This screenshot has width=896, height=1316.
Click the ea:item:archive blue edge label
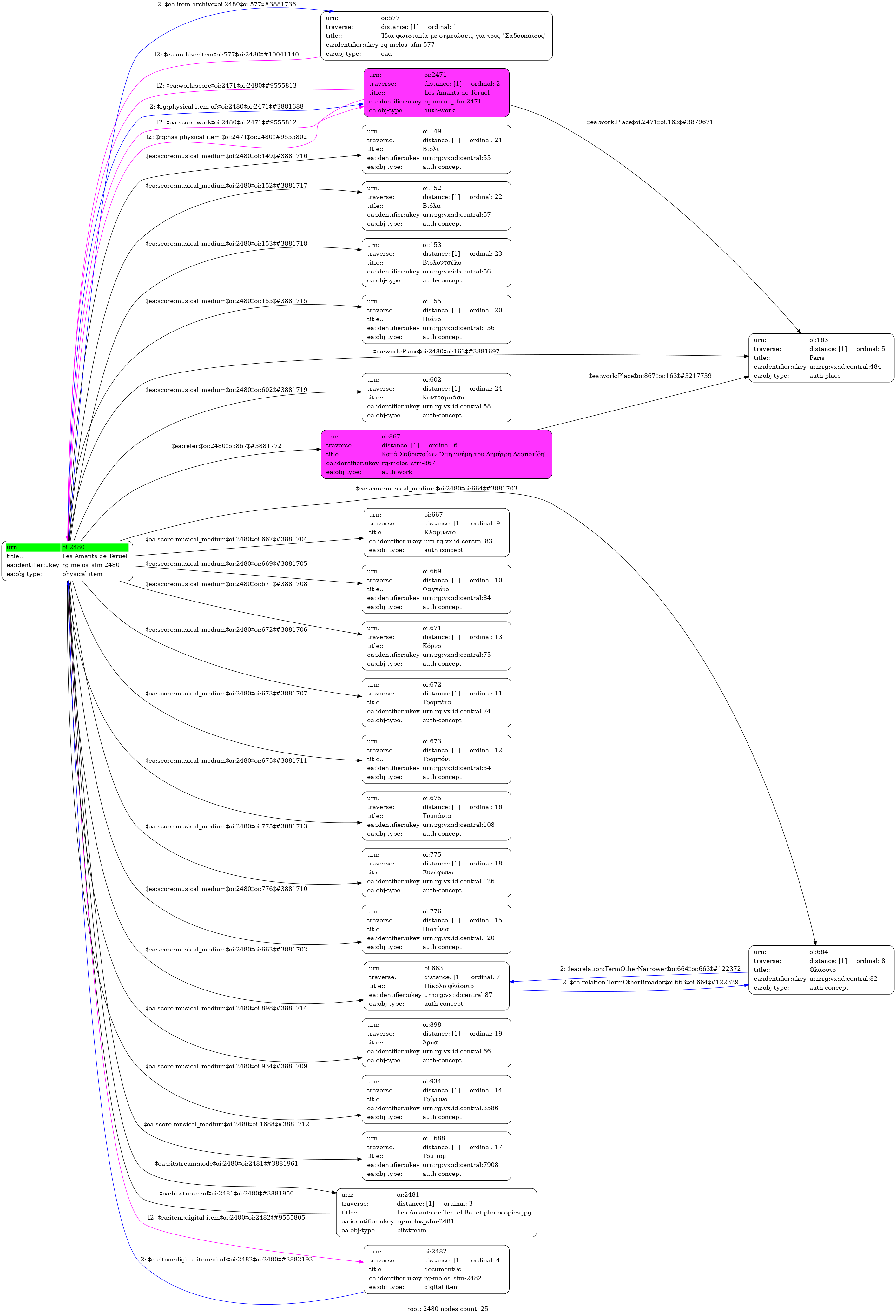click(x=226, y=4)
